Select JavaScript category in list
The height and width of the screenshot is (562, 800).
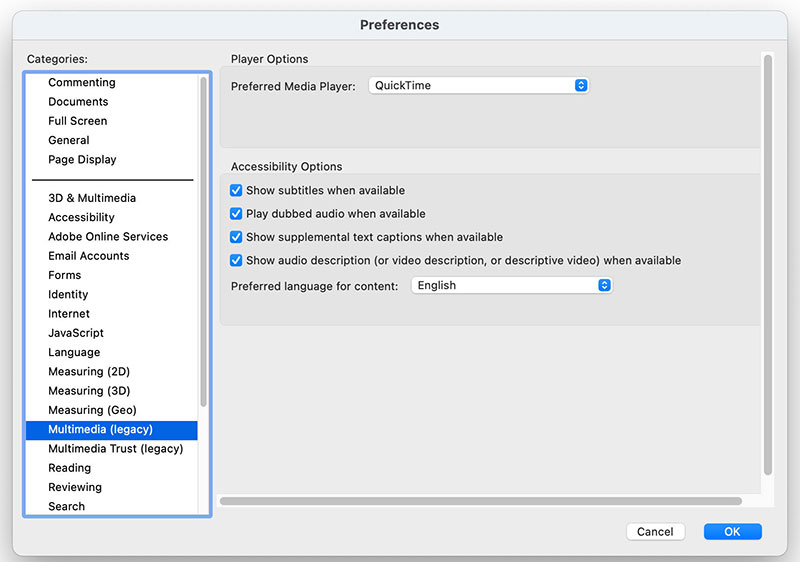coord(76,333)
